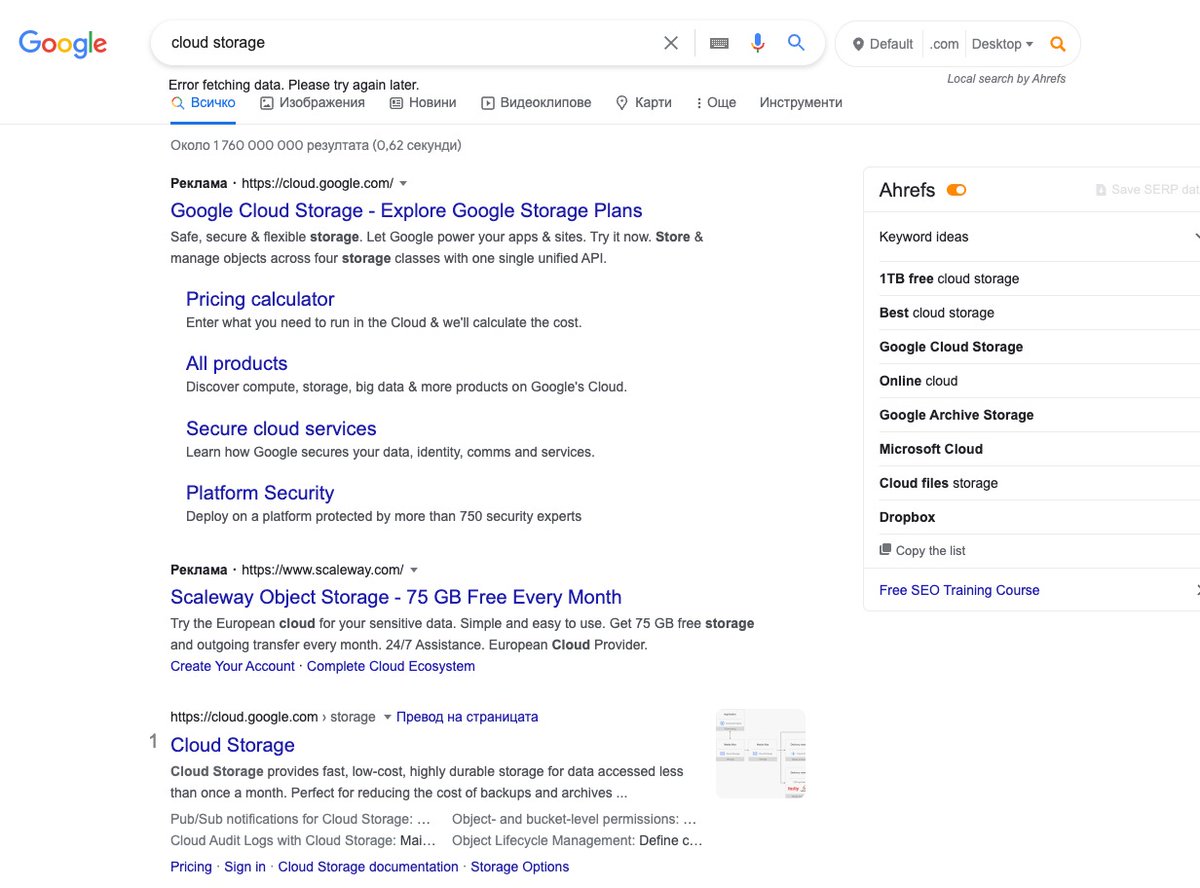This screenshot has height=888, width=1200.
Task: Switch to the Видеоклипове tab
Action: (536, 102)
